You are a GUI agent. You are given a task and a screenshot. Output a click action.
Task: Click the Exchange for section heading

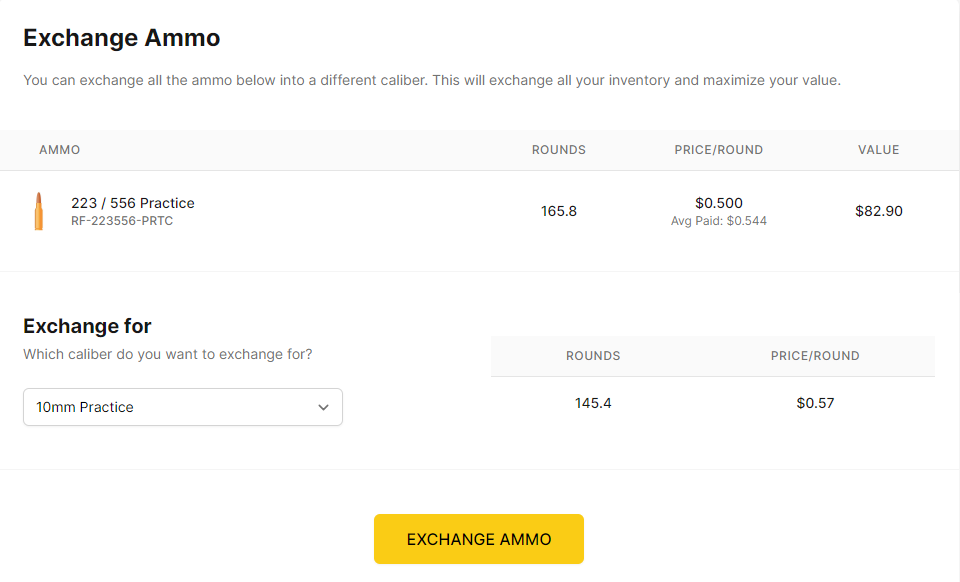(x=87, y=326)
